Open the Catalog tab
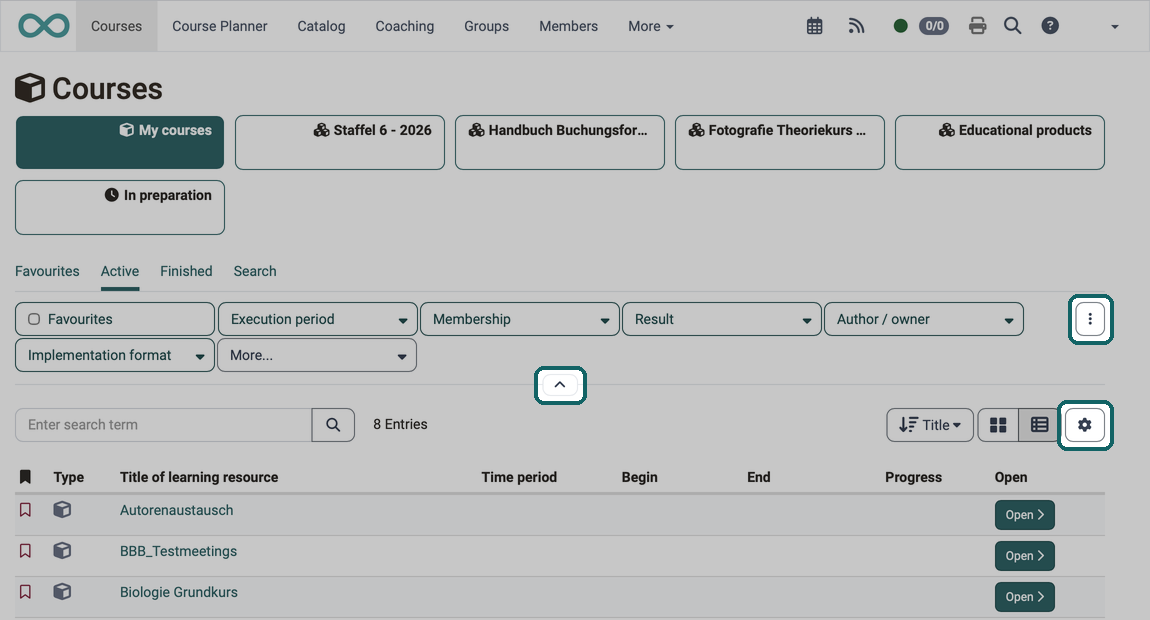Image resolution: width=1150 pixels, height=620 pixels. (321, 26)
